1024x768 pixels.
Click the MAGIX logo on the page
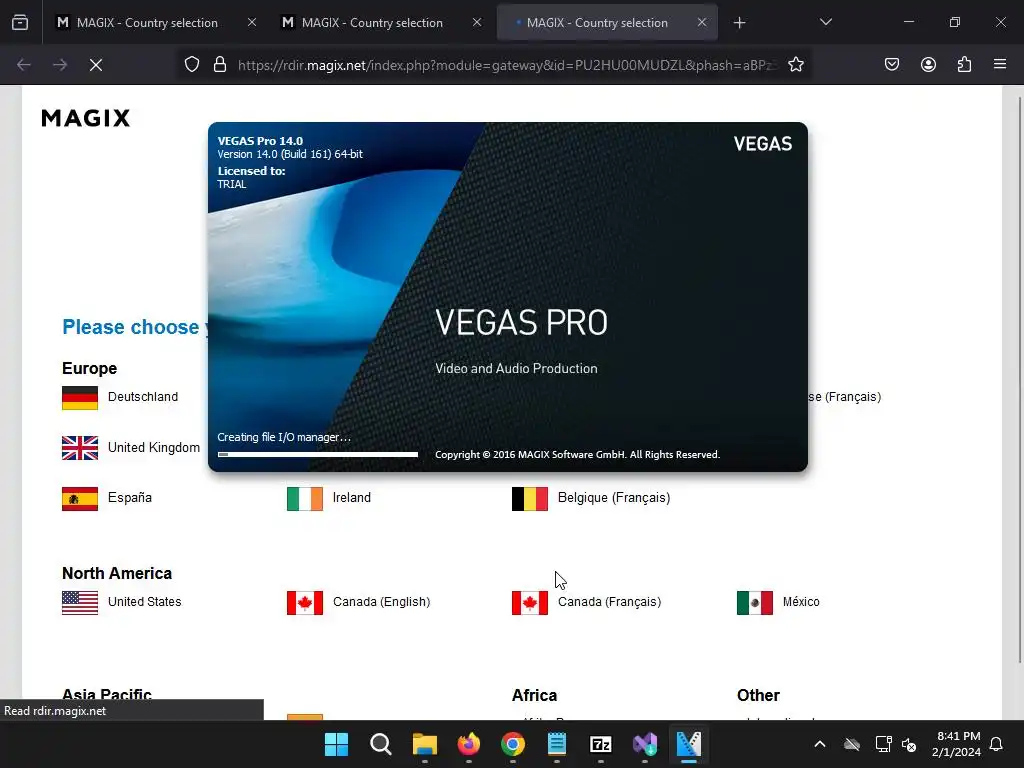click(x=86, y=118)
